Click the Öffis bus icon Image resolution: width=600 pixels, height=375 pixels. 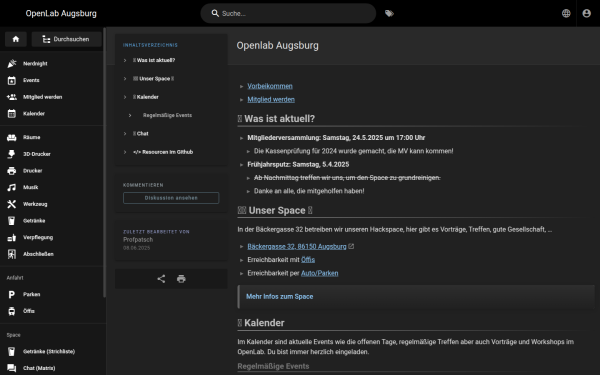click(12, 311)
